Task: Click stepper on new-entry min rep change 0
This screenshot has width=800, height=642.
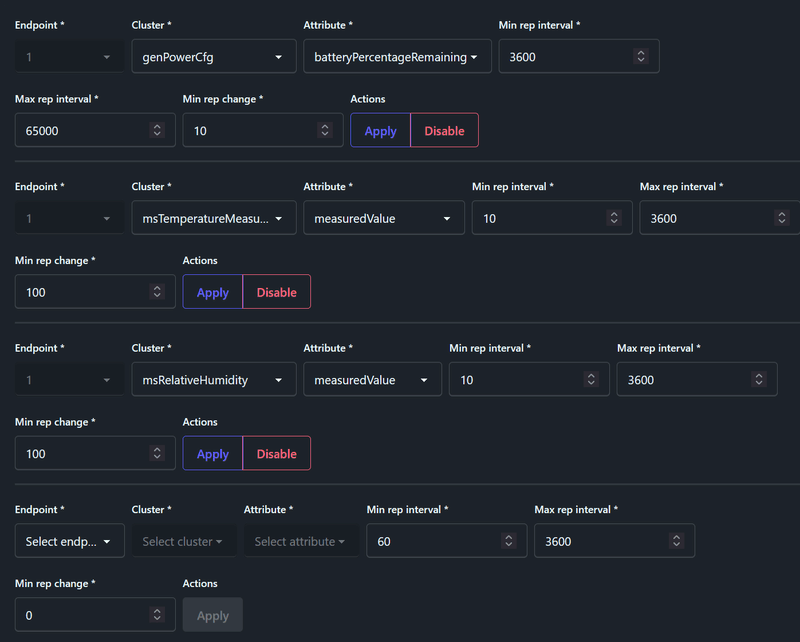Action: (156, 615)
